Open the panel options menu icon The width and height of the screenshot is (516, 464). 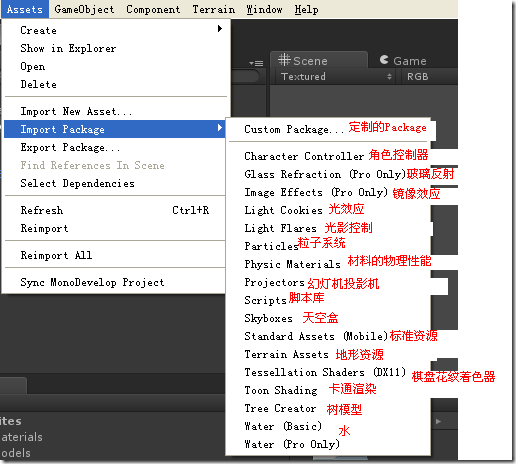[x=256, y=63]
